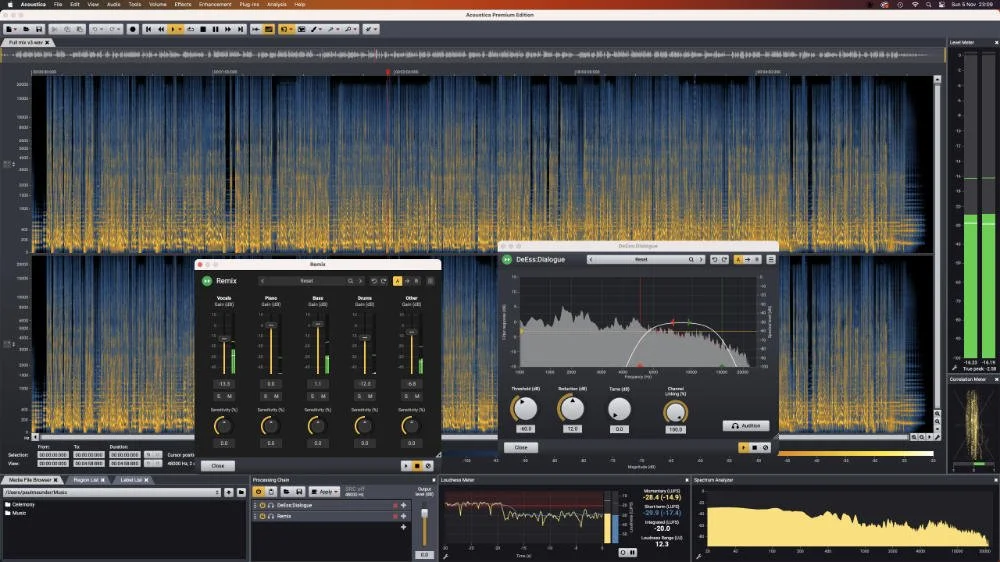Viewport: 1000px width, 562px height.
Task: Start recording with the Record button
Action: tap(133, 29)
